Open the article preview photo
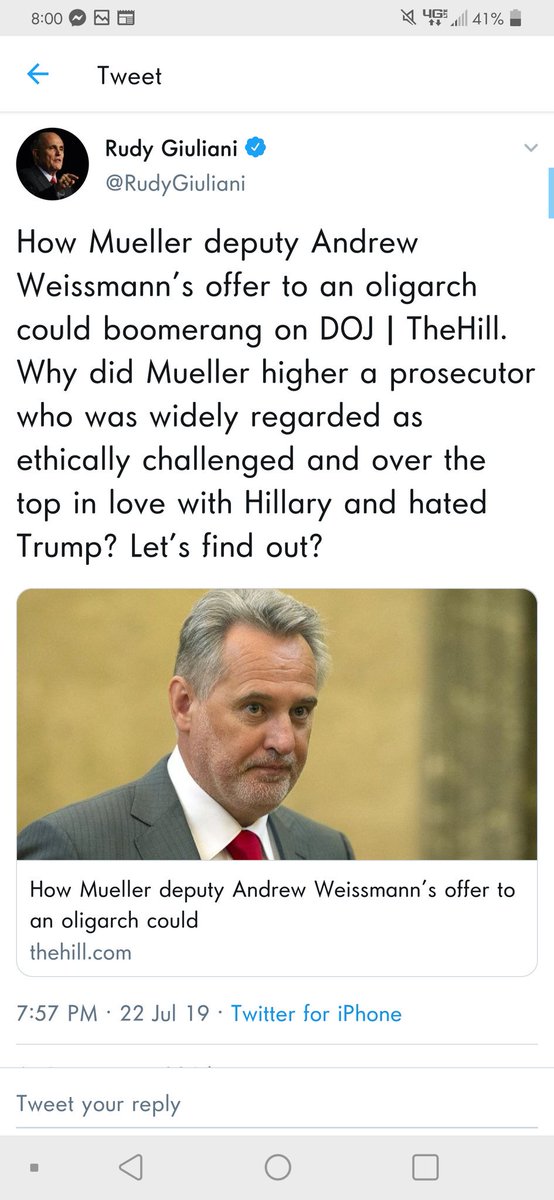The height and width of the screenshot is (1200, 554). pyautogui.click(x=277, y=724)
